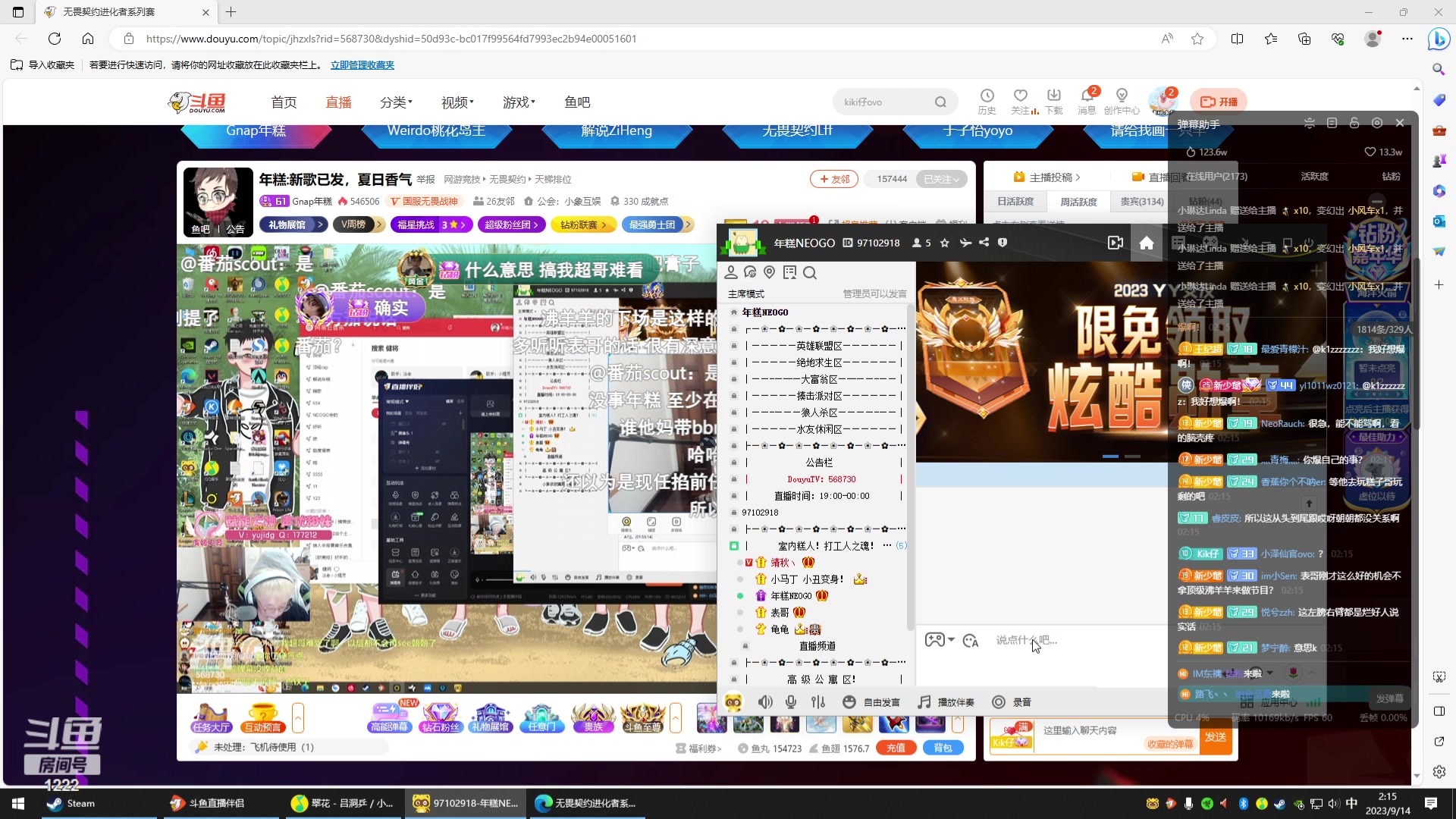Open 钻石粉丝 icon in gift bar
The height and width of the screenshot is (819, 1456).
[x=441, y=717]
